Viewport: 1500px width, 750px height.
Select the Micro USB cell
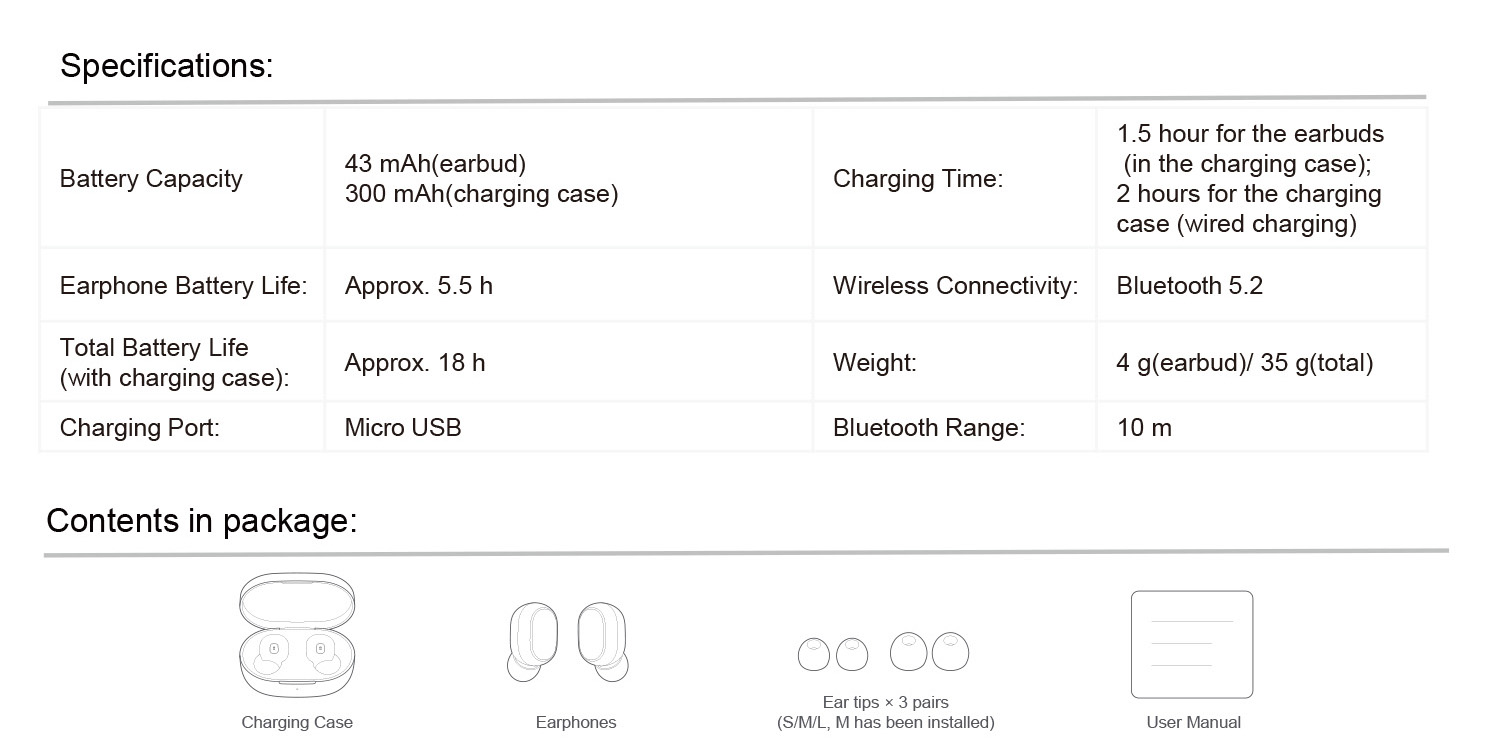coord(403,428)
